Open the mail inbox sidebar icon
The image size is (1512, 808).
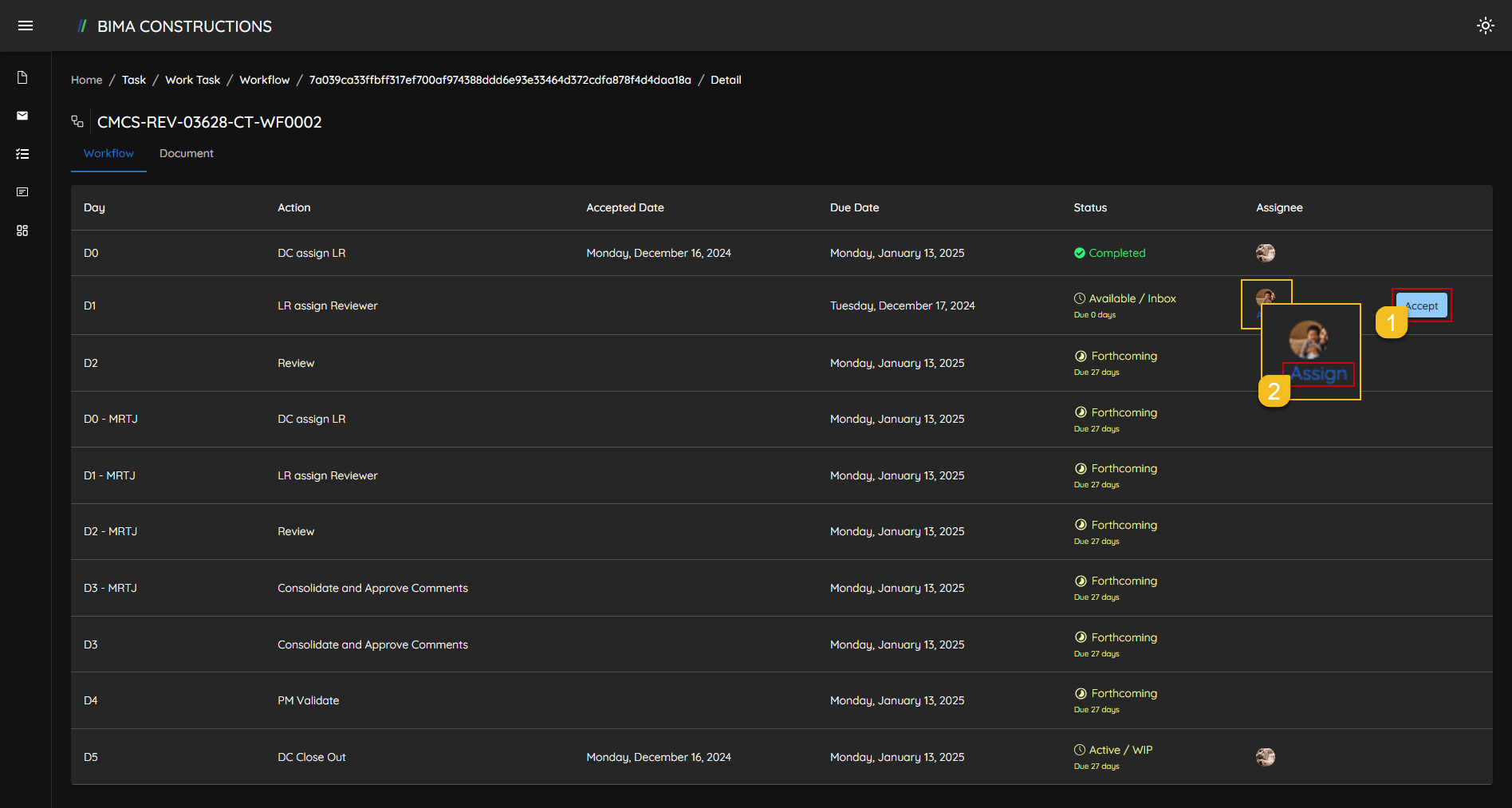tap(22, 116)
